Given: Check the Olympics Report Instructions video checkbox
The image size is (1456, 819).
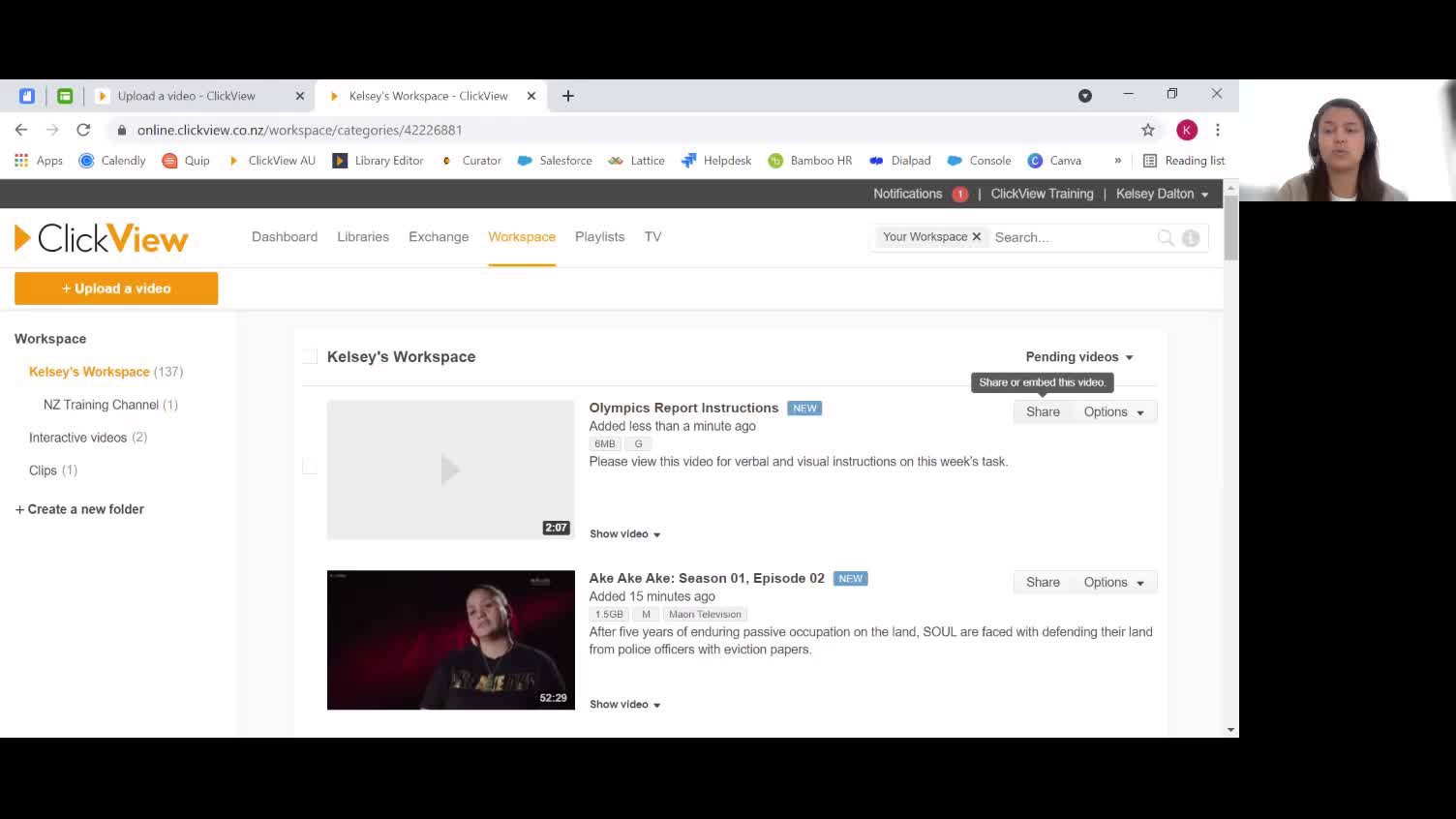Looking at the screenshot, I should (310, 466).
